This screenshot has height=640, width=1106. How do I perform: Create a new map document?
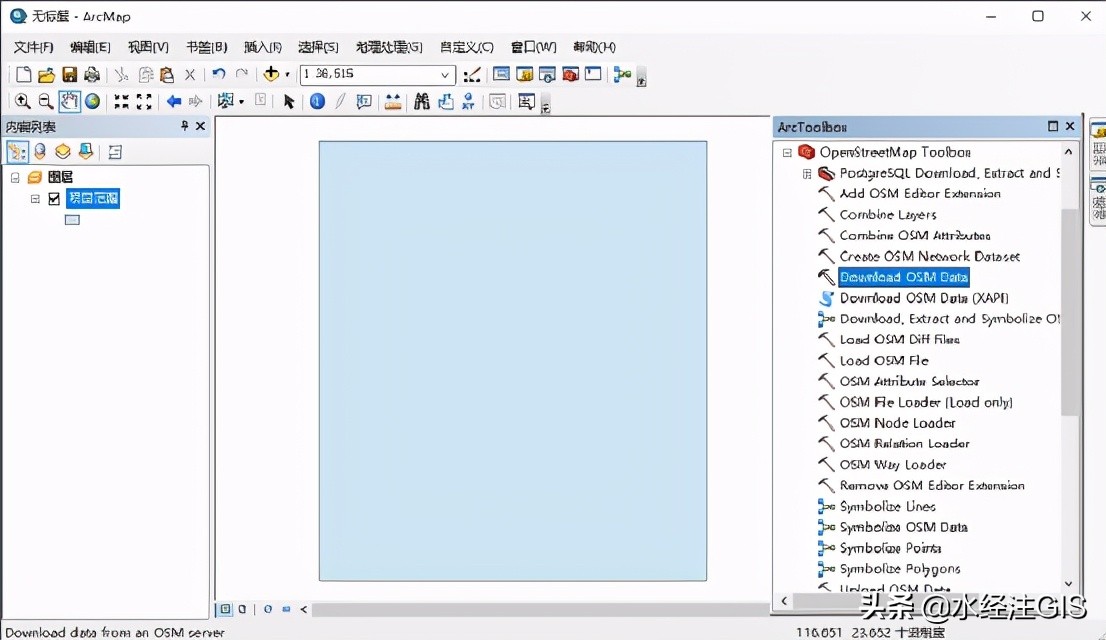tap(23, 74)
